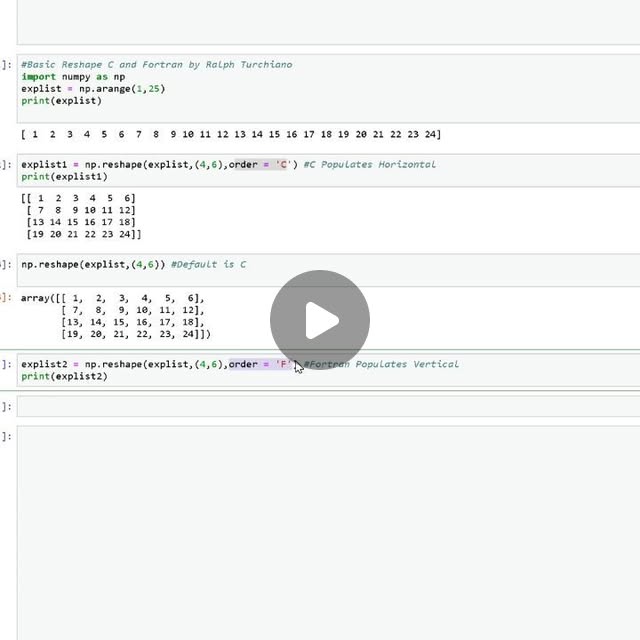Click the 'array([[ 1, 2, 3,' output row
This screenshot has height=640, width=640.
pyautogui.click(x=113, y=298)
